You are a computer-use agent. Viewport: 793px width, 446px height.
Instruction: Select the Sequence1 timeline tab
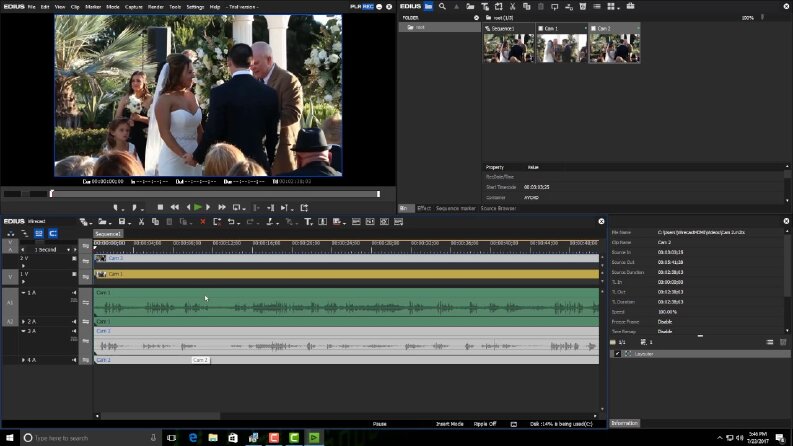[108, 234]
